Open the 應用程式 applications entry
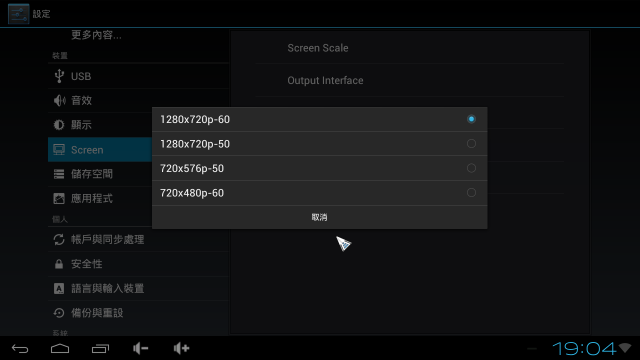 coord(92,199)
